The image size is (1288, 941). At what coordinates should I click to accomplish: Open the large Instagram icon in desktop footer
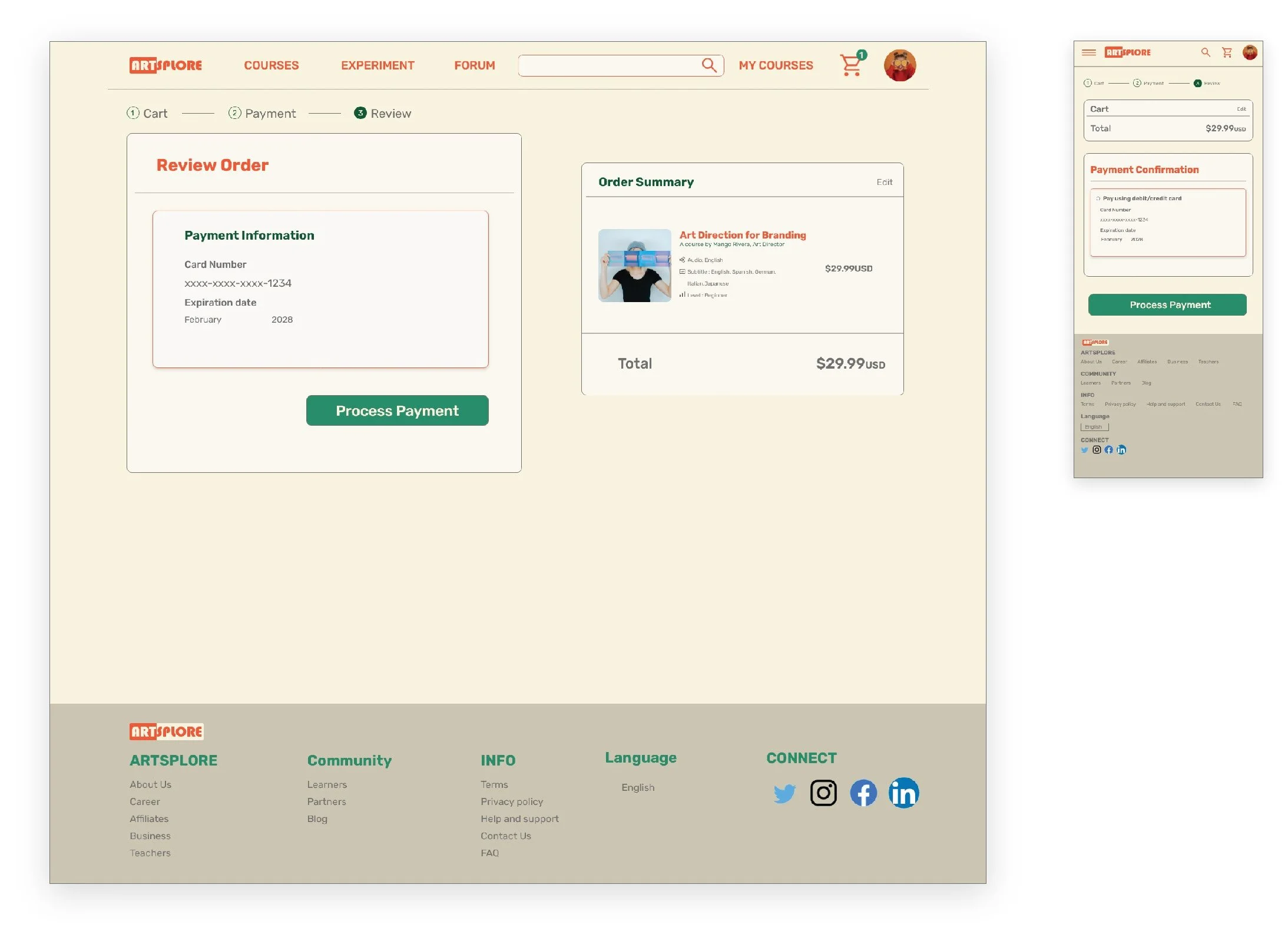pyautogui.click(x=823, y=793)
